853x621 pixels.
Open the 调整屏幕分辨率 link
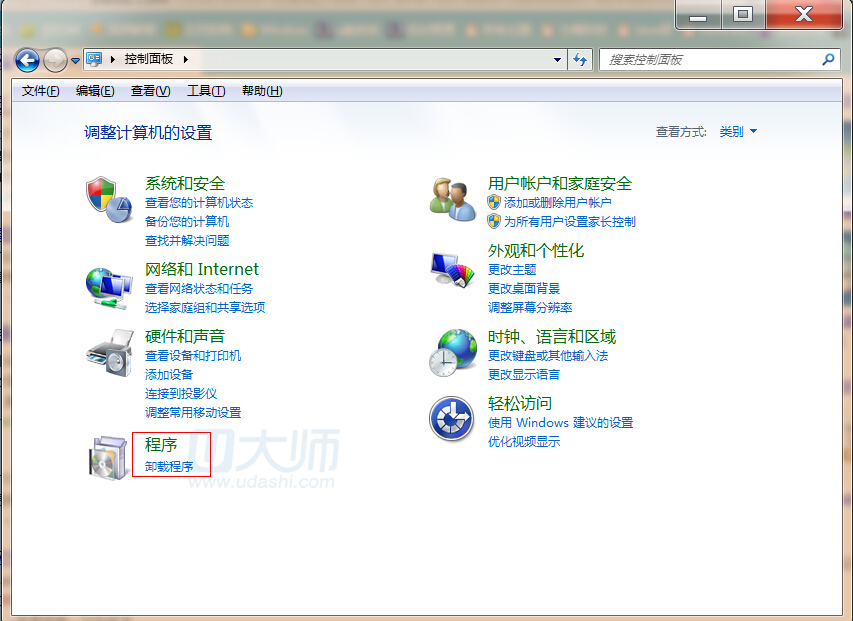pyautogui.click(x=530, y=307)
